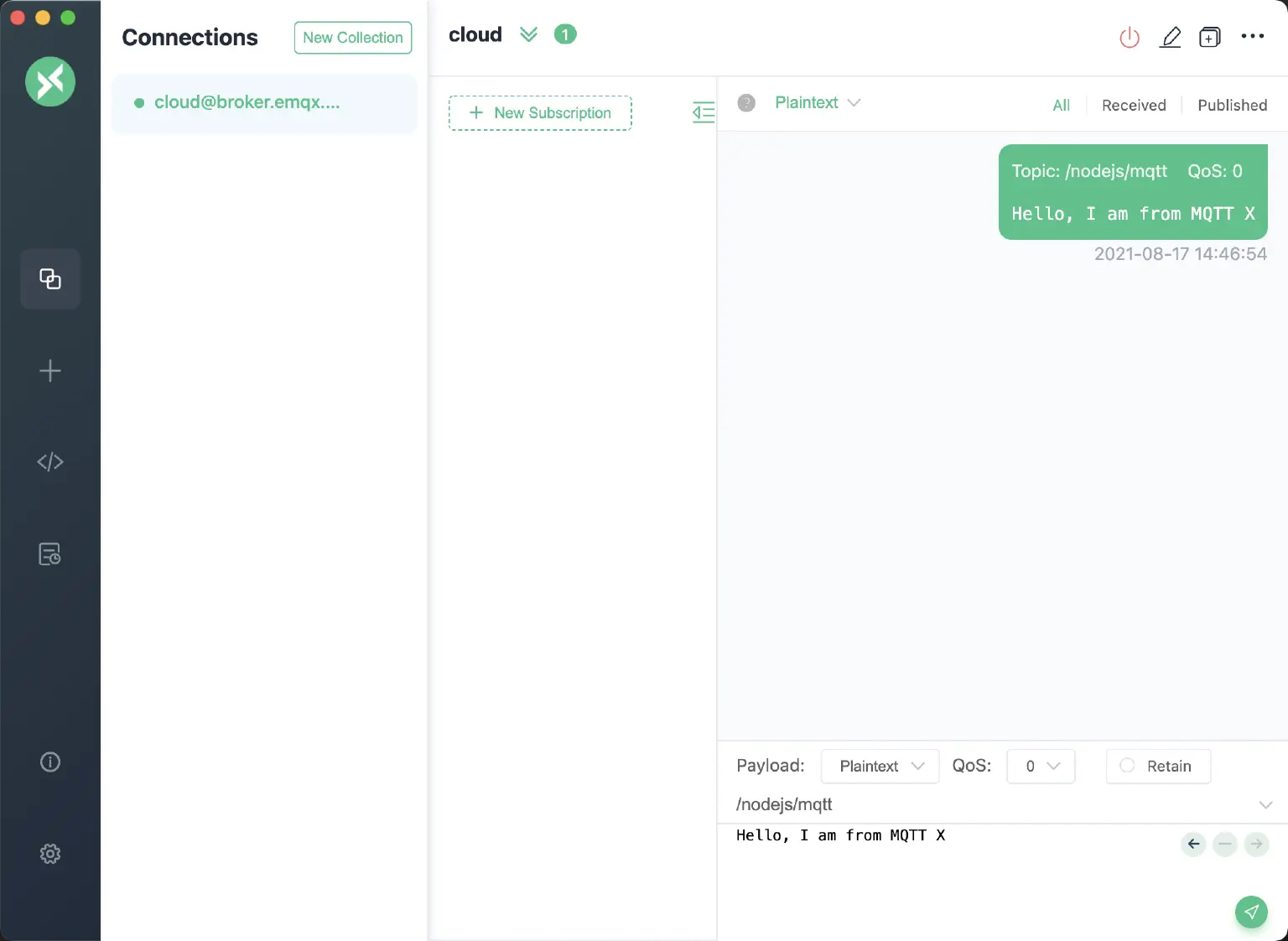1288x941 pixels.
Task: Create a new window with the duplicate icon
Action: pos(1210,38)
